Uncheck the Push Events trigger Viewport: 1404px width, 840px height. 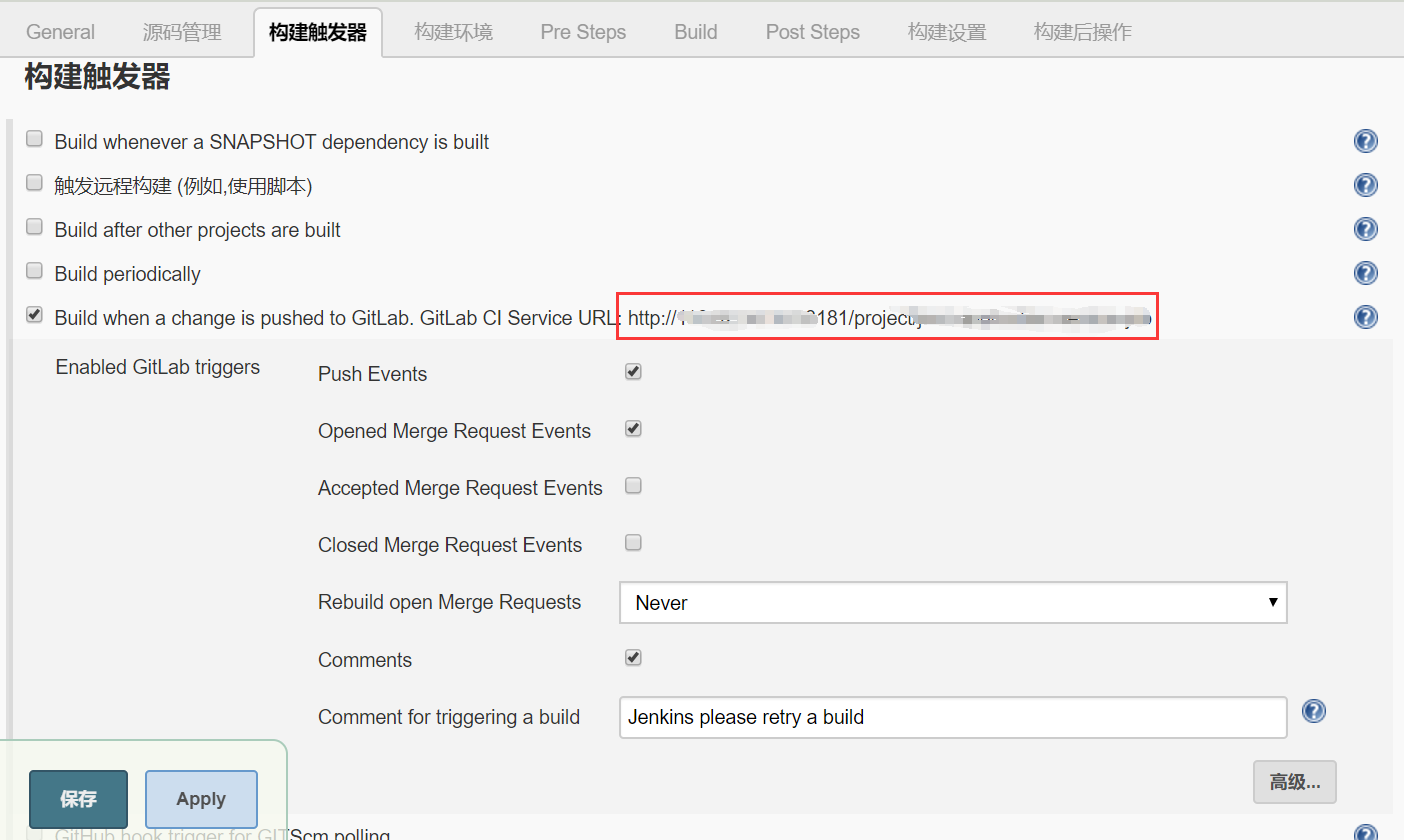pyautogui.click(x=633, y=372)
